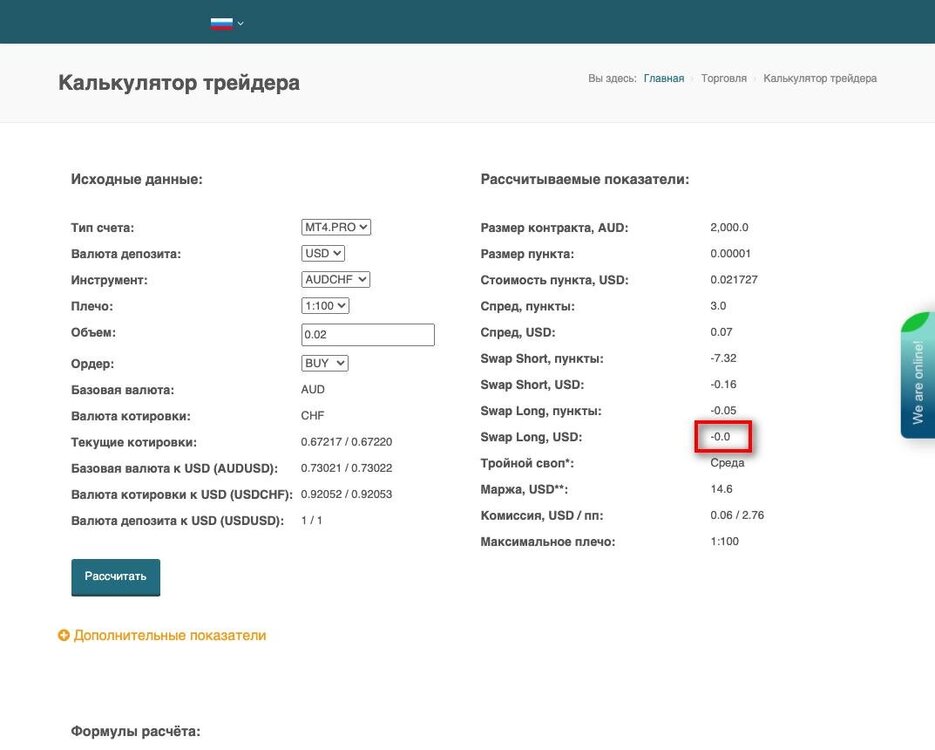
Task: Click the Максимальное плечо label
Action: point(547,542)
